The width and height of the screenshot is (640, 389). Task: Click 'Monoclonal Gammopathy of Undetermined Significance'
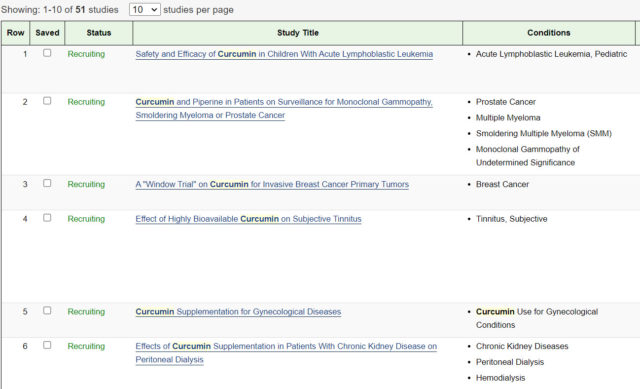tap(528, 156)
